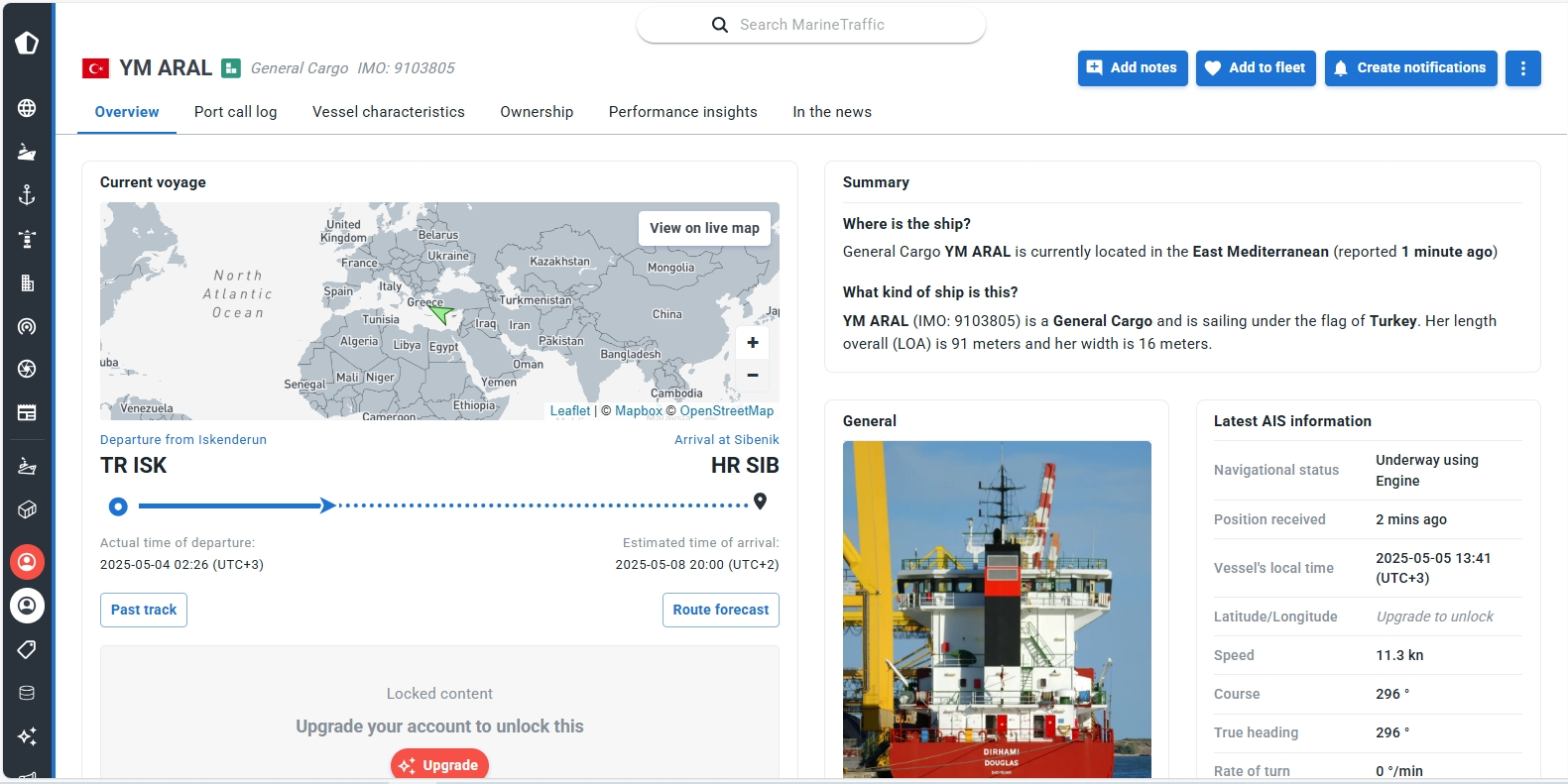Zoom in on the voyage map

click(753, 343)
